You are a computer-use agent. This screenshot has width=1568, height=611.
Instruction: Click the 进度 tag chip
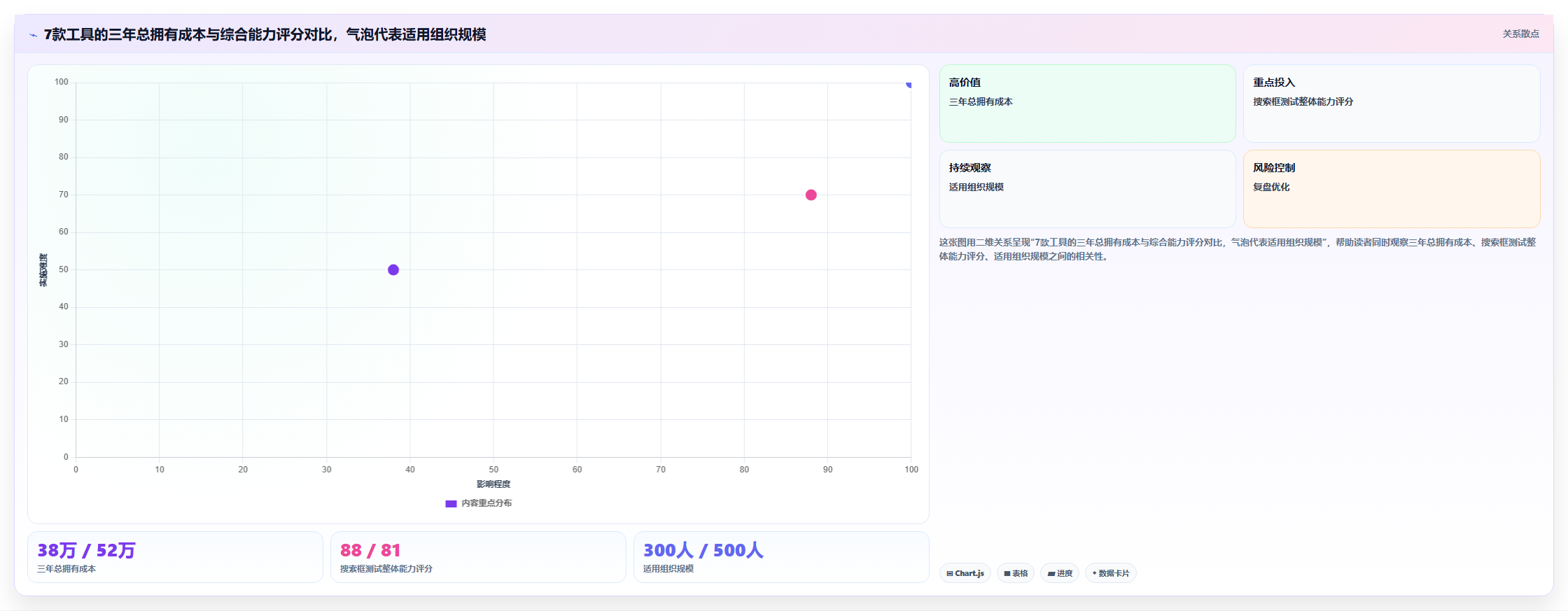(1059, 573)
